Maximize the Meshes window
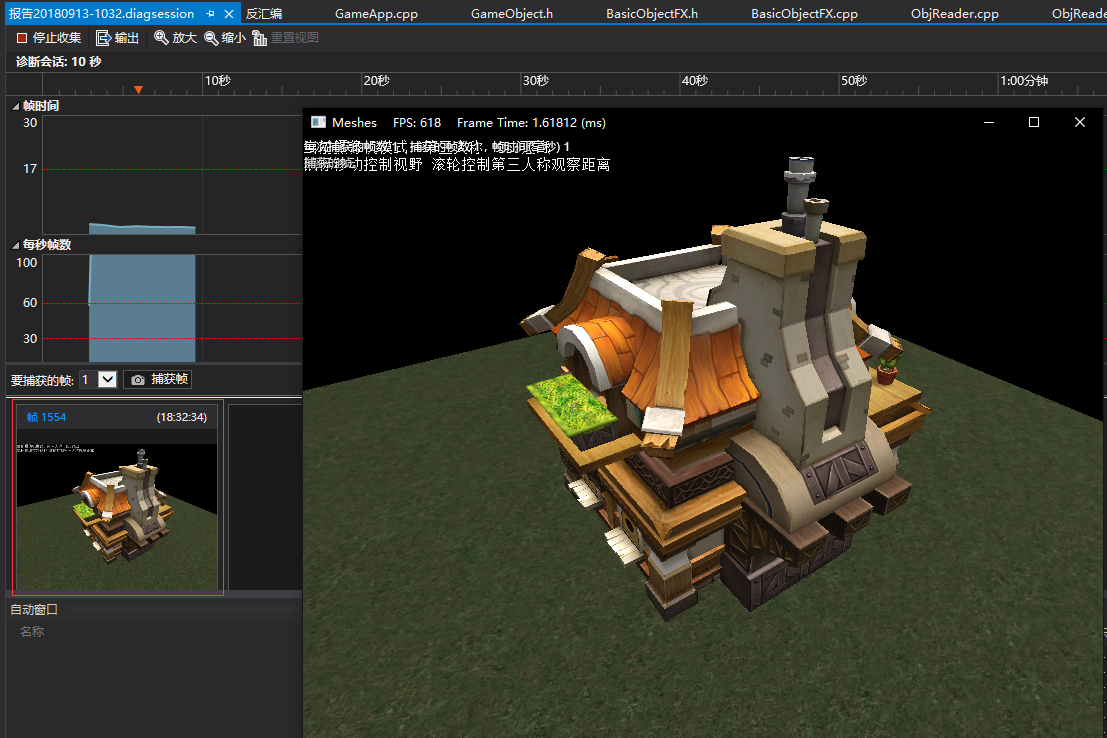 click(1034, 122)
